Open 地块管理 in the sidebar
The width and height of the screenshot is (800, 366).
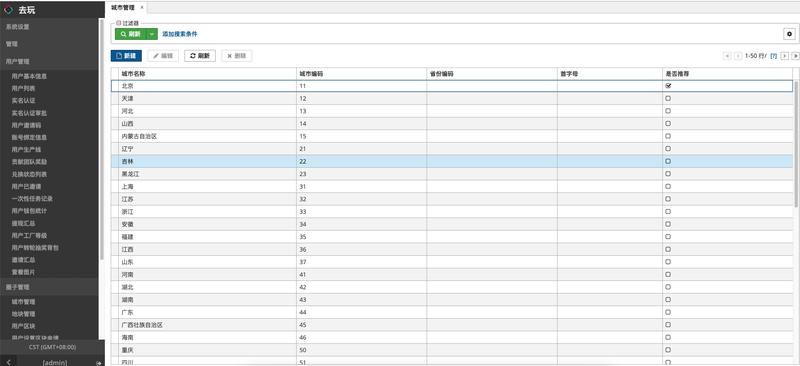point(23,314)
